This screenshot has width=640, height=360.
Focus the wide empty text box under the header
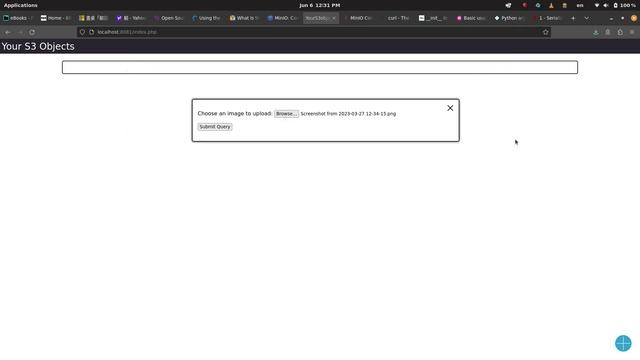pyautogui.click(x=320, y=67)
